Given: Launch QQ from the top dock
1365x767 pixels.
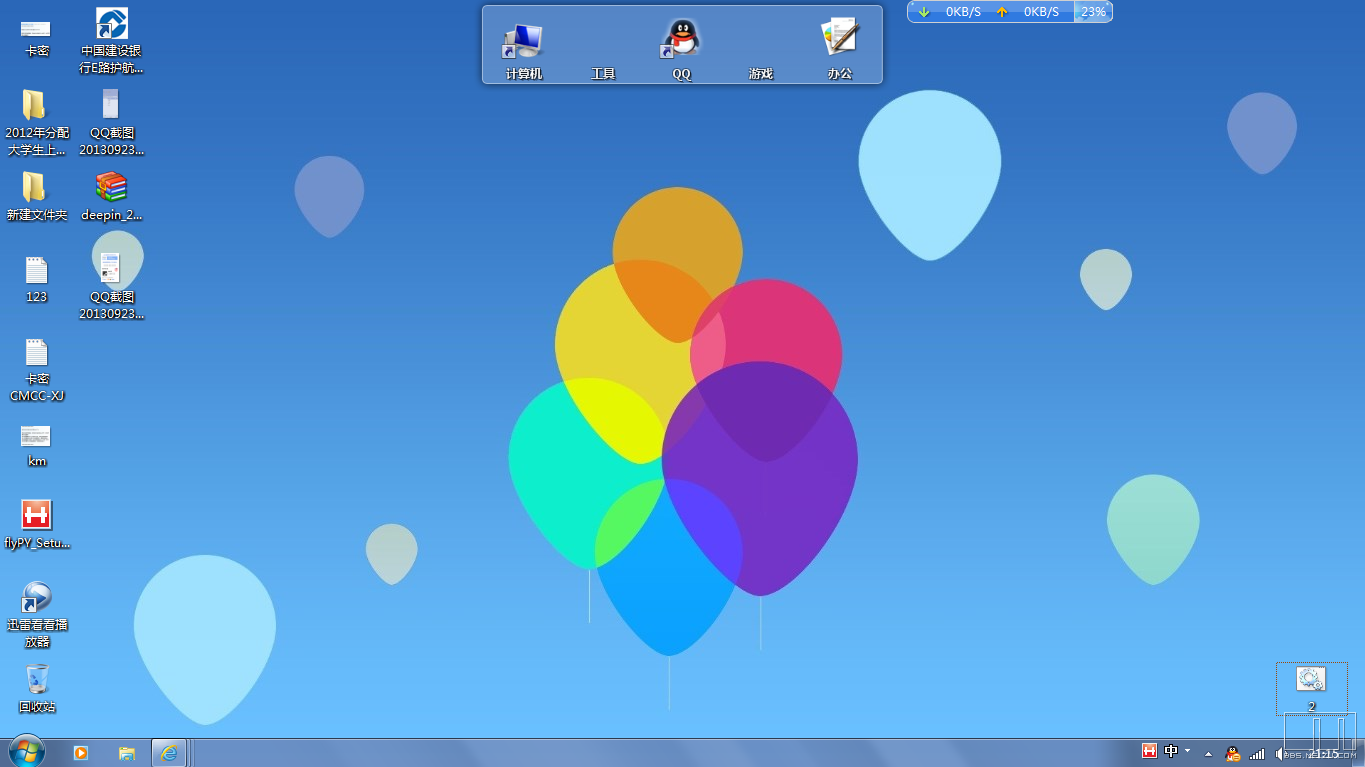Looking at the screenshot, I should pyautogui.click(x=681, y=48).
